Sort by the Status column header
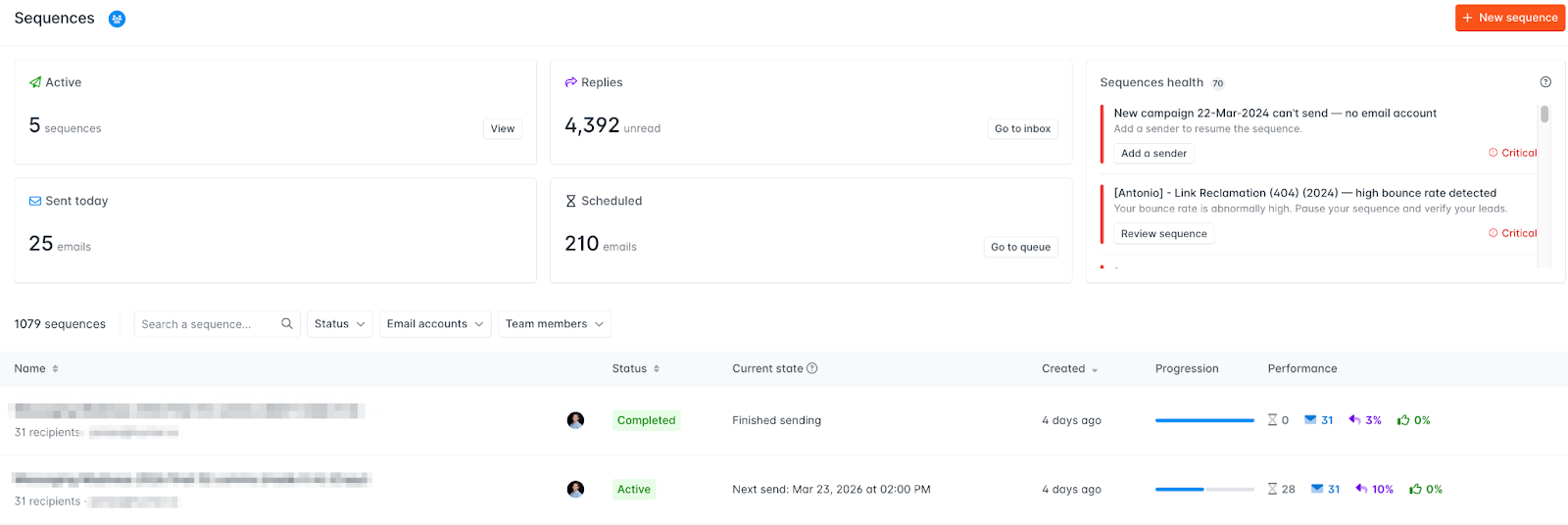1568x525 pixels. coord(635,369)
